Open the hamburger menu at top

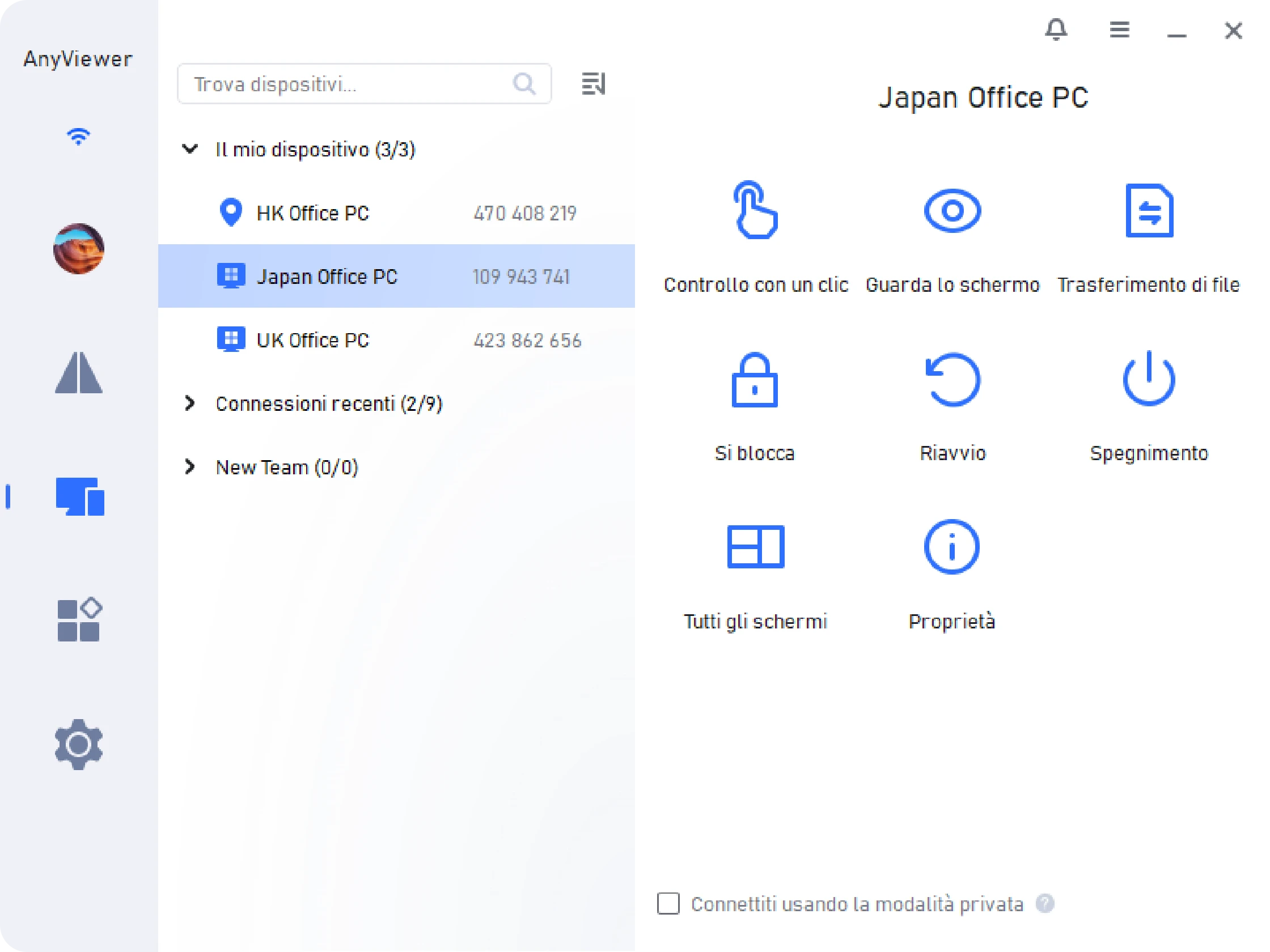[1119, 29]
